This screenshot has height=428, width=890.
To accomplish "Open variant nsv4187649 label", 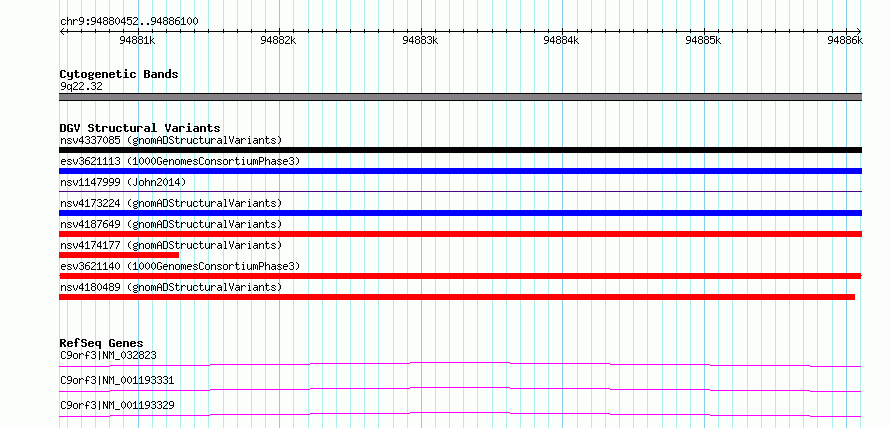I will point(171,224).
